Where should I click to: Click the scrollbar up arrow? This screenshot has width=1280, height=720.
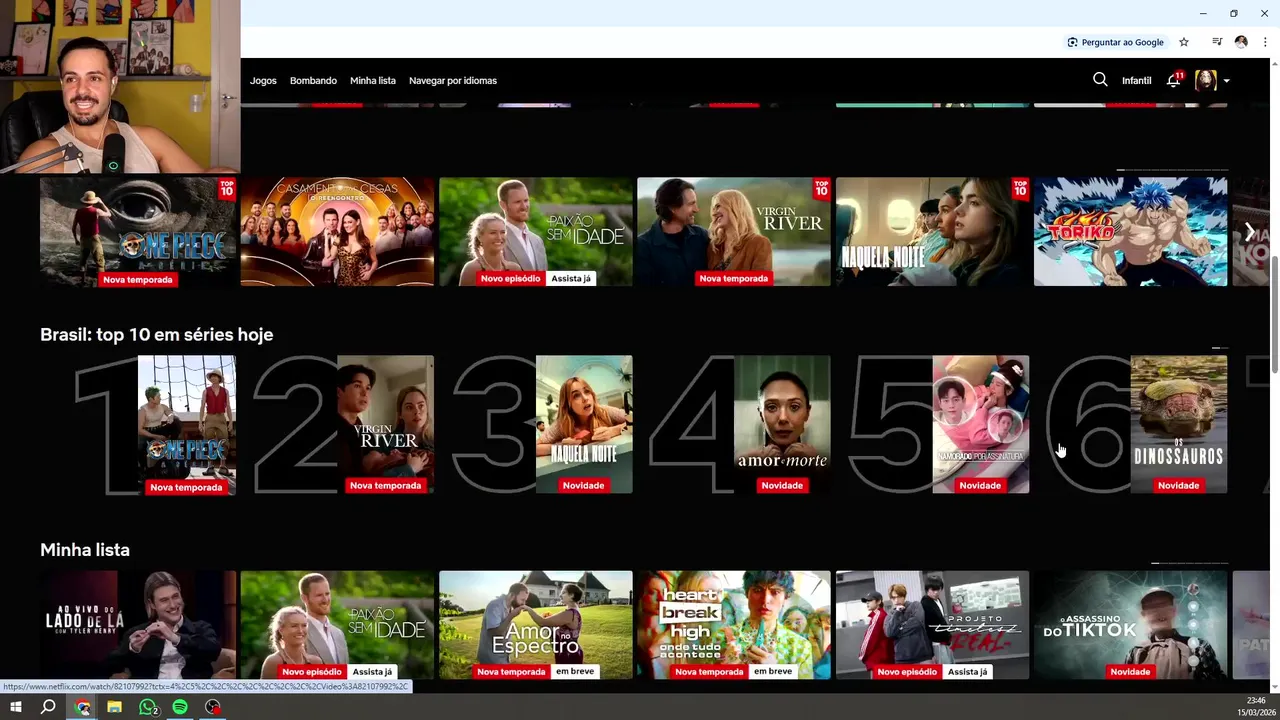pyautogui.click(x=1273, y=65)
